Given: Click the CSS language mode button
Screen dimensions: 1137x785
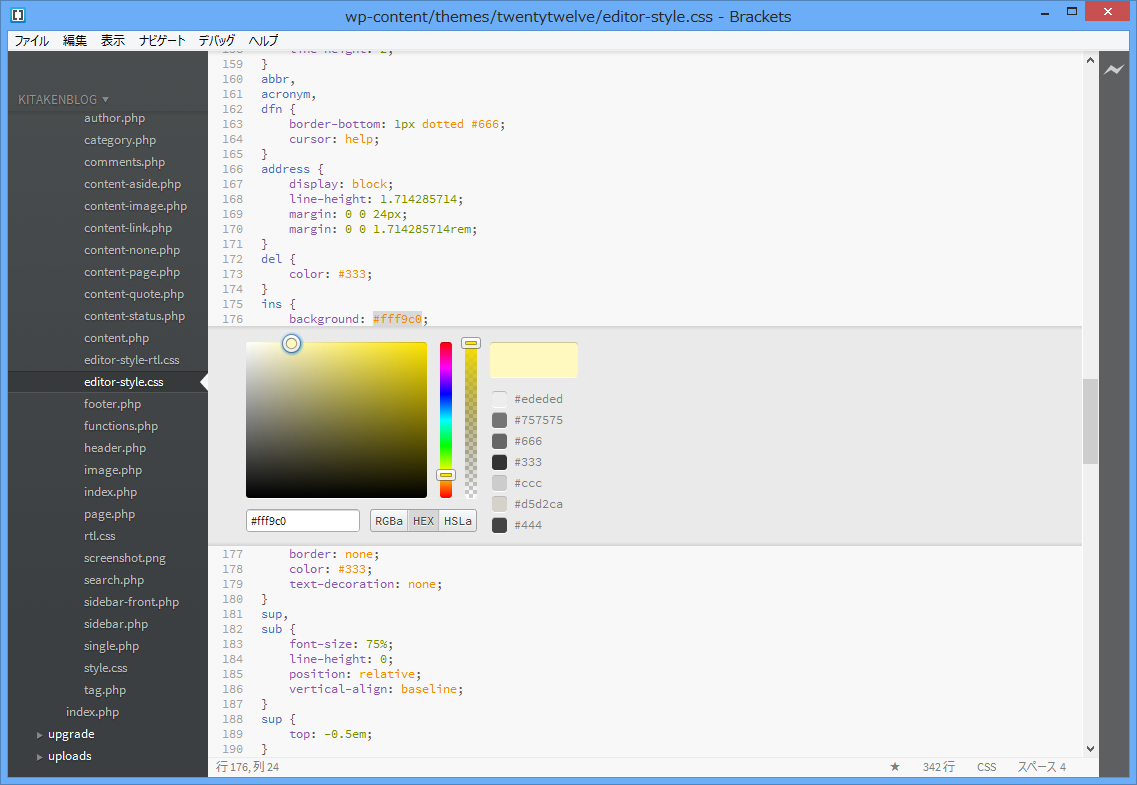Looking at the screenshot, I should click(x=986, y=767).
